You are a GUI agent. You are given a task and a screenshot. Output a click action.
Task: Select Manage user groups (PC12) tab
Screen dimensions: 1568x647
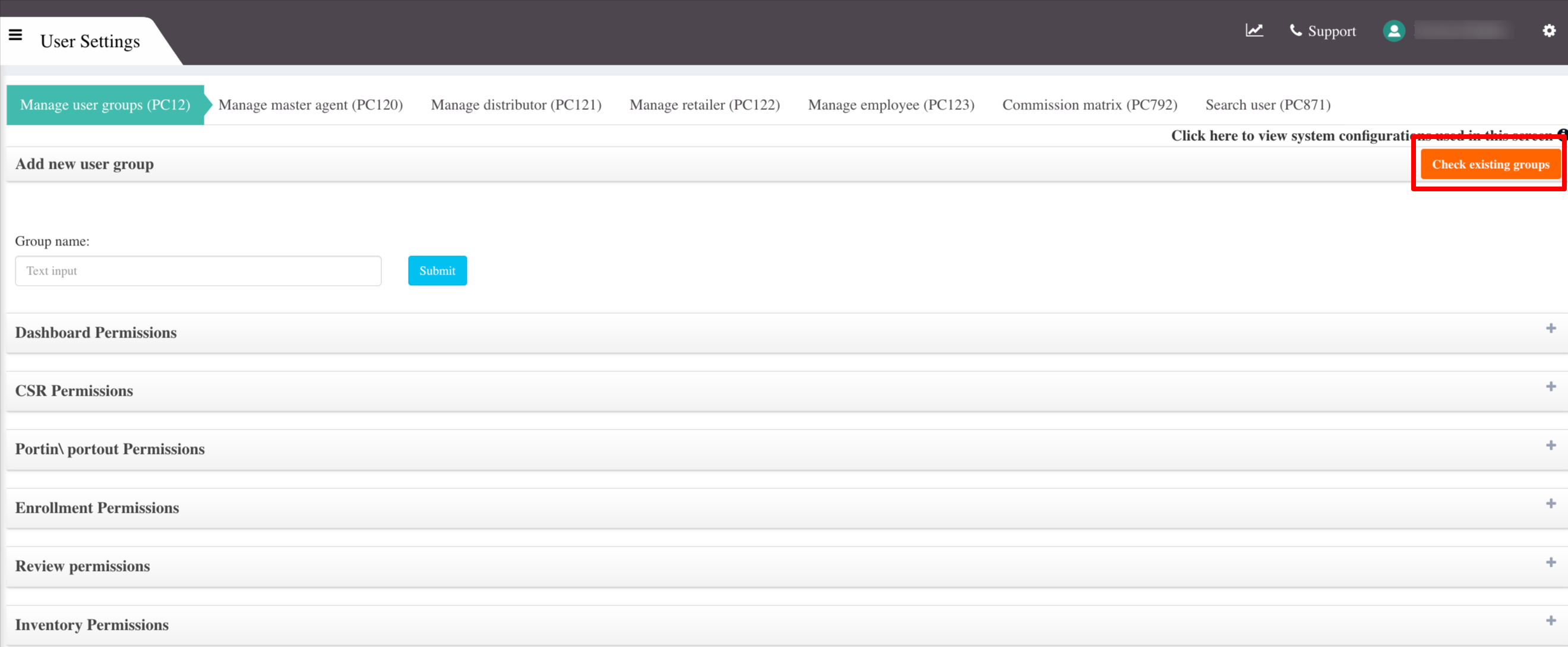(105, 105)
